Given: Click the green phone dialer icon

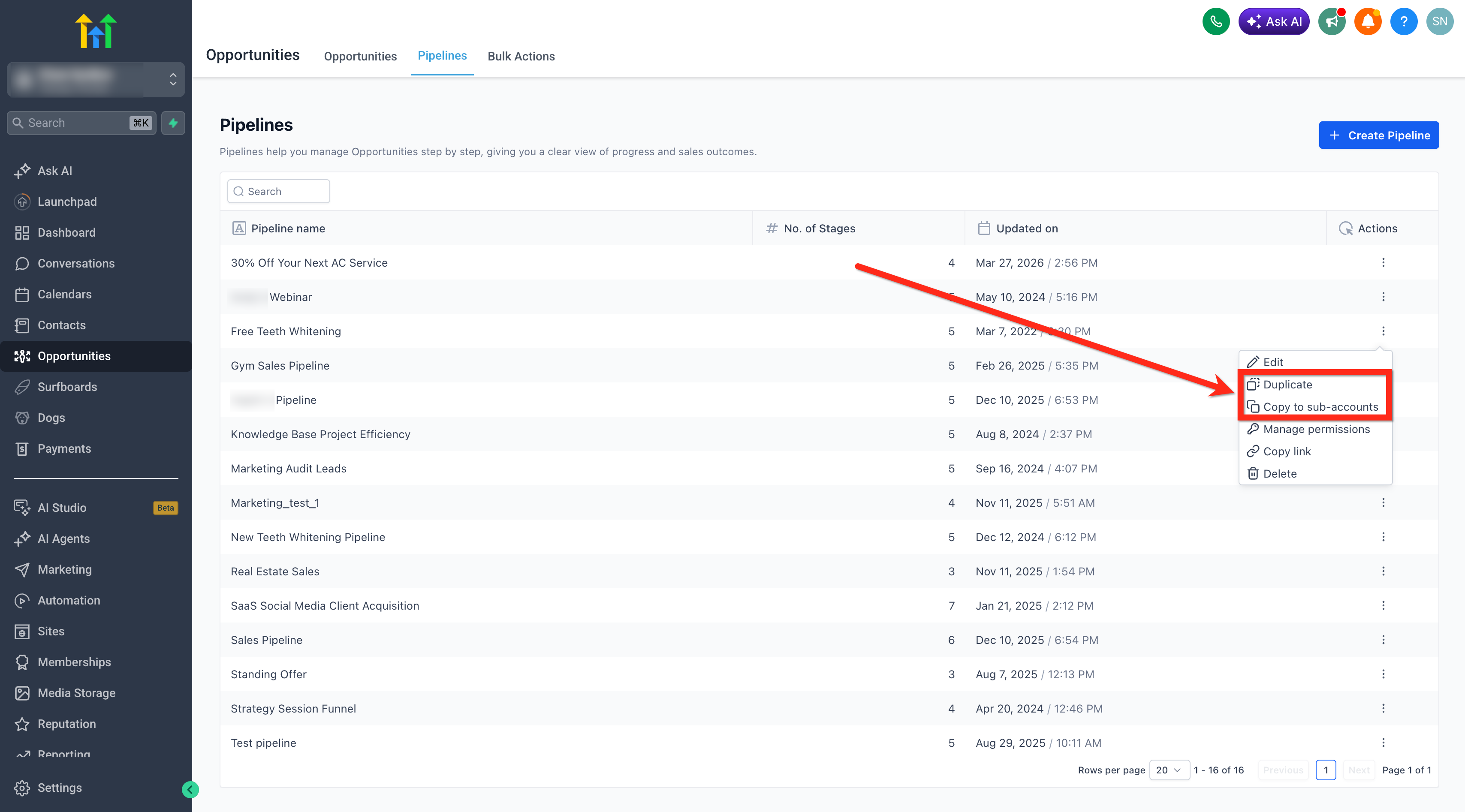Looking at the screenshot, I should point(1215,21).
